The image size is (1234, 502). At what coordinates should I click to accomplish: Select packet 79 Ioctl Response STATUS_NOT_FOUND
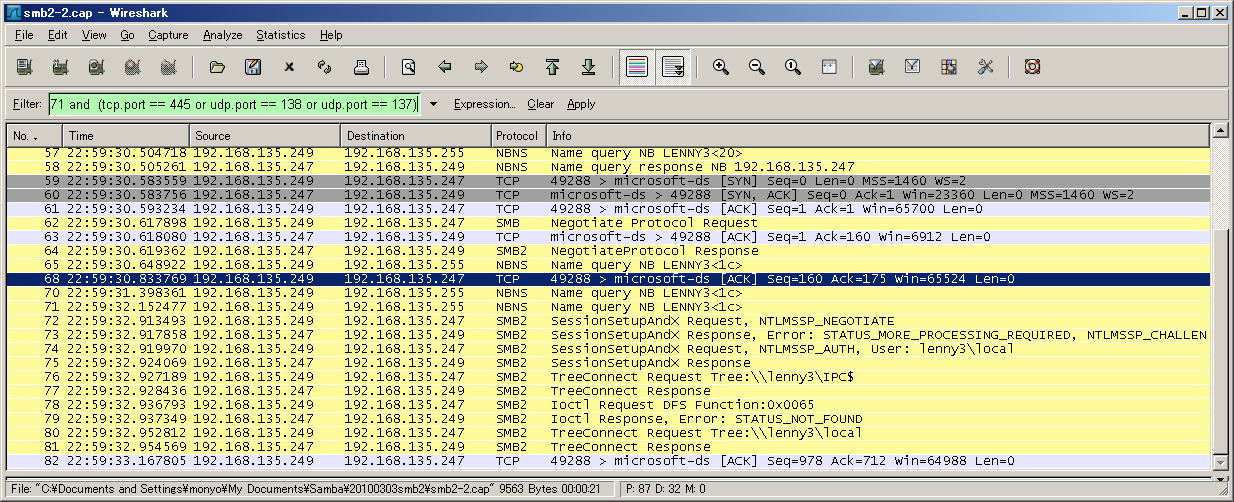608,419
